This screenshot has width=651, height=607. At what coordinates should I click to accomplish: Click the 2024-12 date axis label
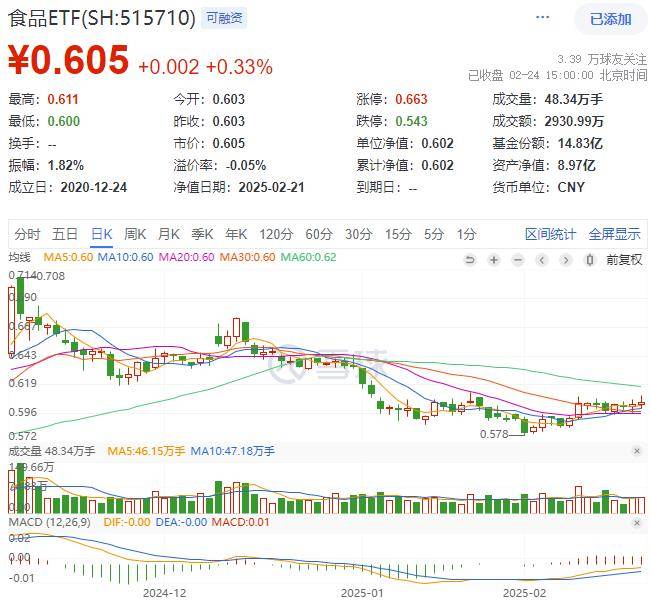coord(164,593)
